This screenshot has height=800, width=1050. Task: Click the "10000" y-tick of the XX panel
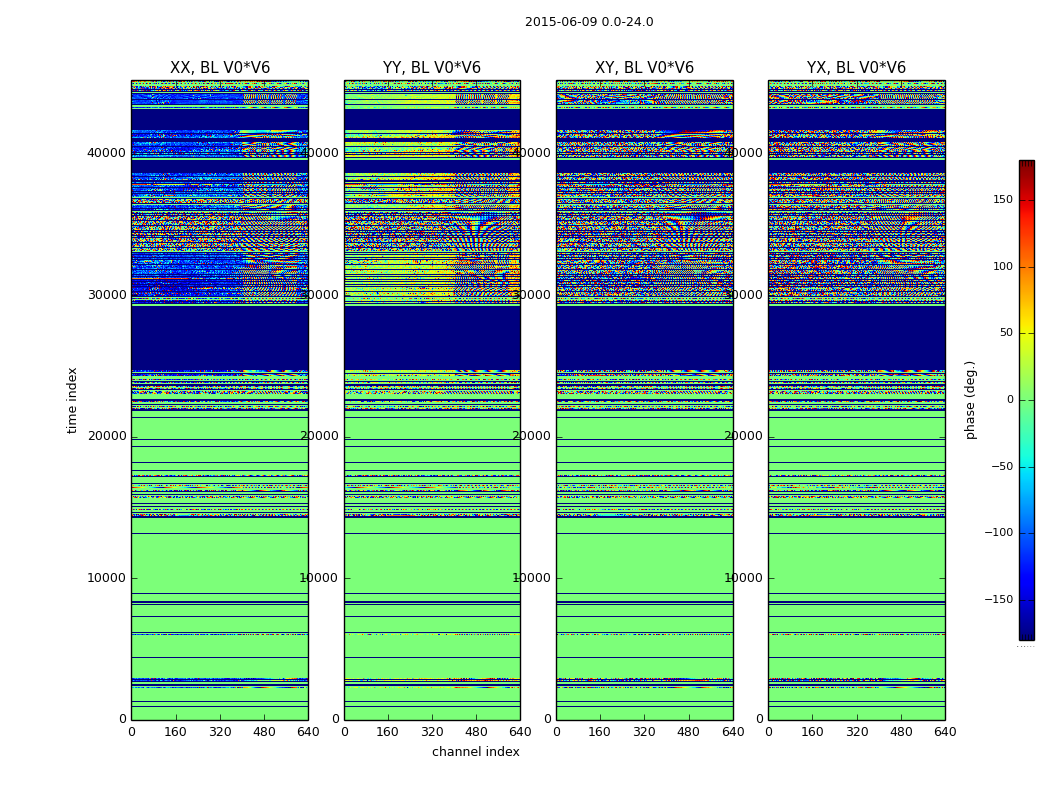tap(107, 578)
